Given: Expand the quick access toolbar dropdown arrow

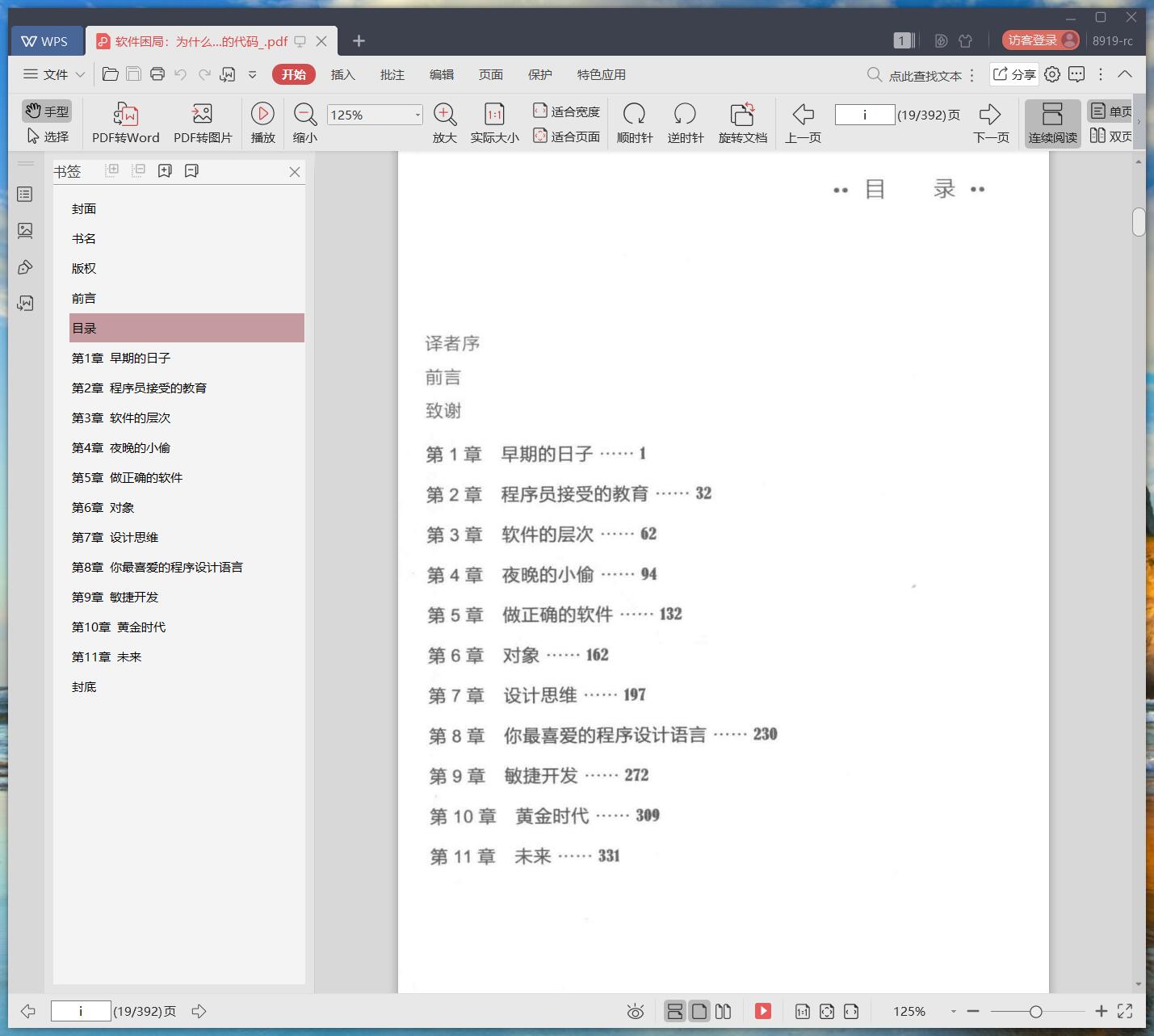Looking at the screenshot, I should coord(252,74).
